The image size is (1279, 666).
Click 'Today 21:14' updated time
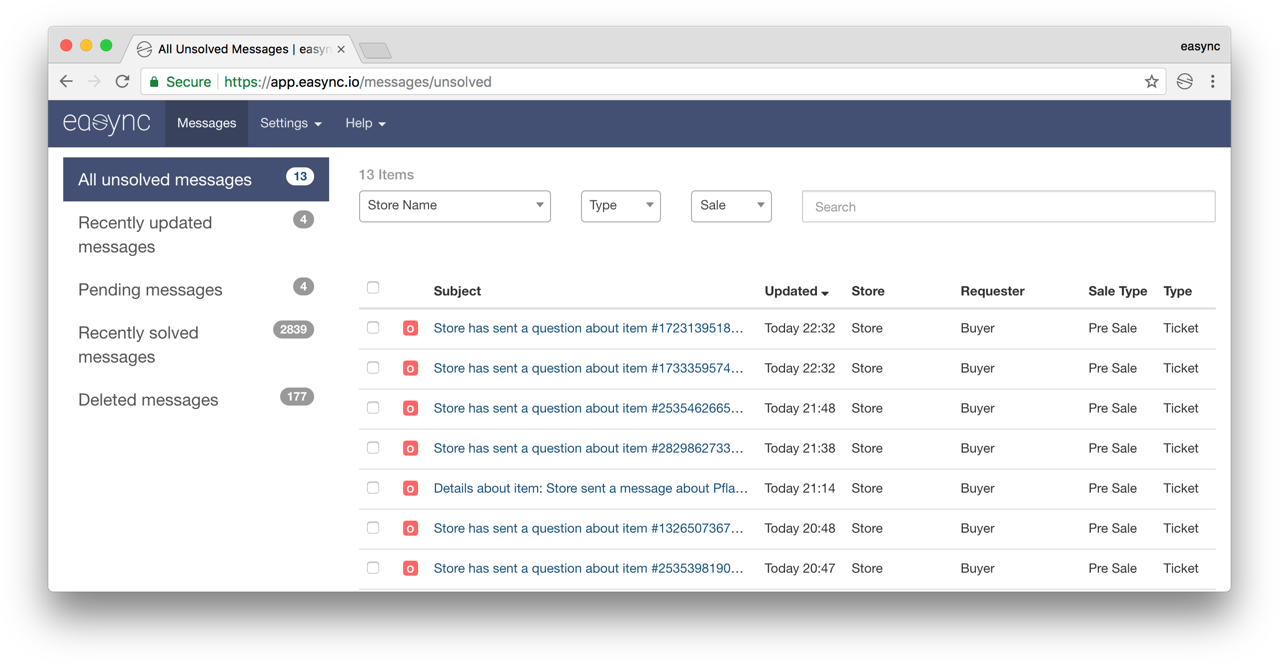click(x=799, y=488)
